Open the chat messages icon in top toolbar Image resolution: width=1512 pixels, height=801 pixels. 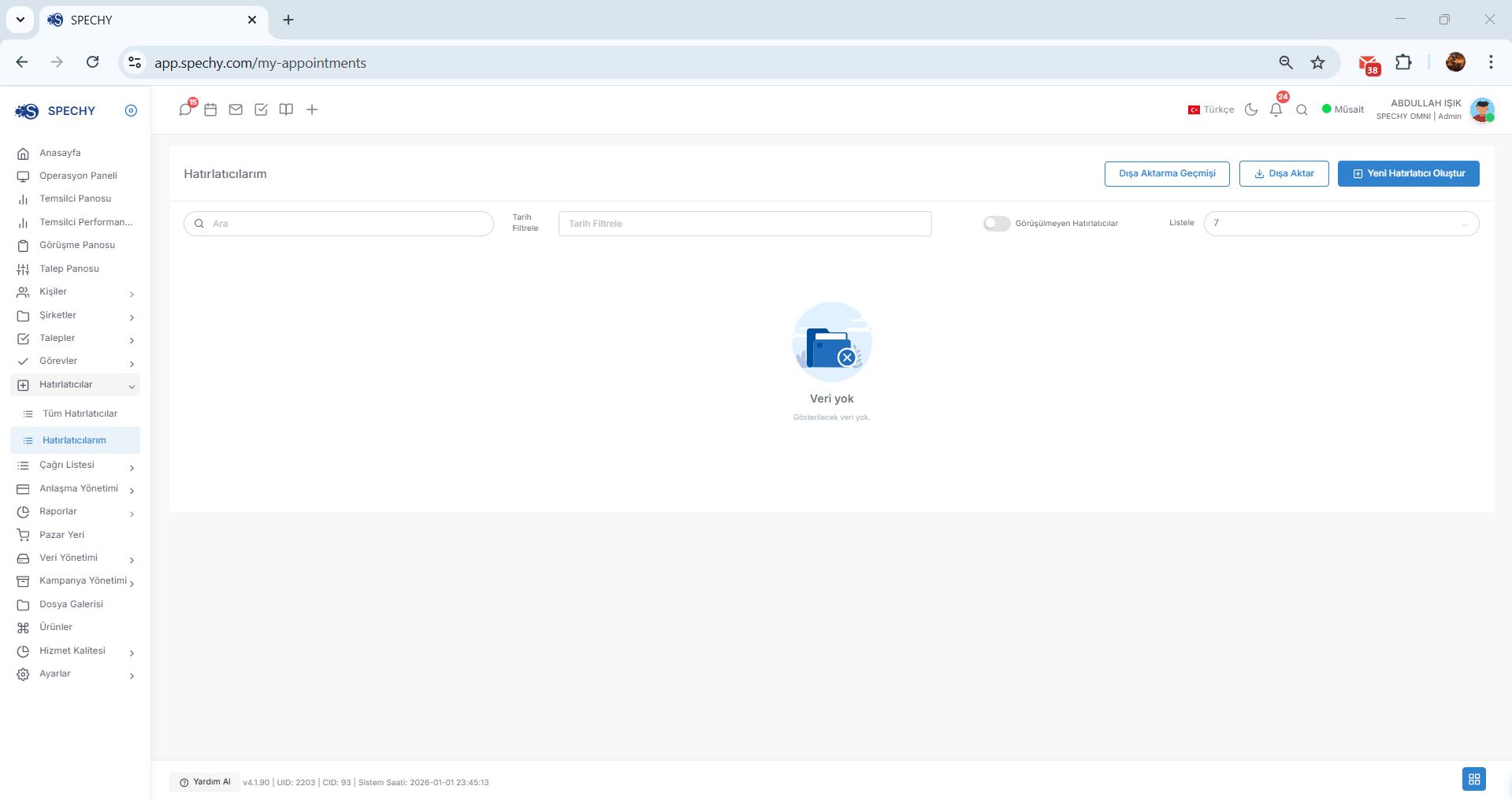click(x=186, y=109)
